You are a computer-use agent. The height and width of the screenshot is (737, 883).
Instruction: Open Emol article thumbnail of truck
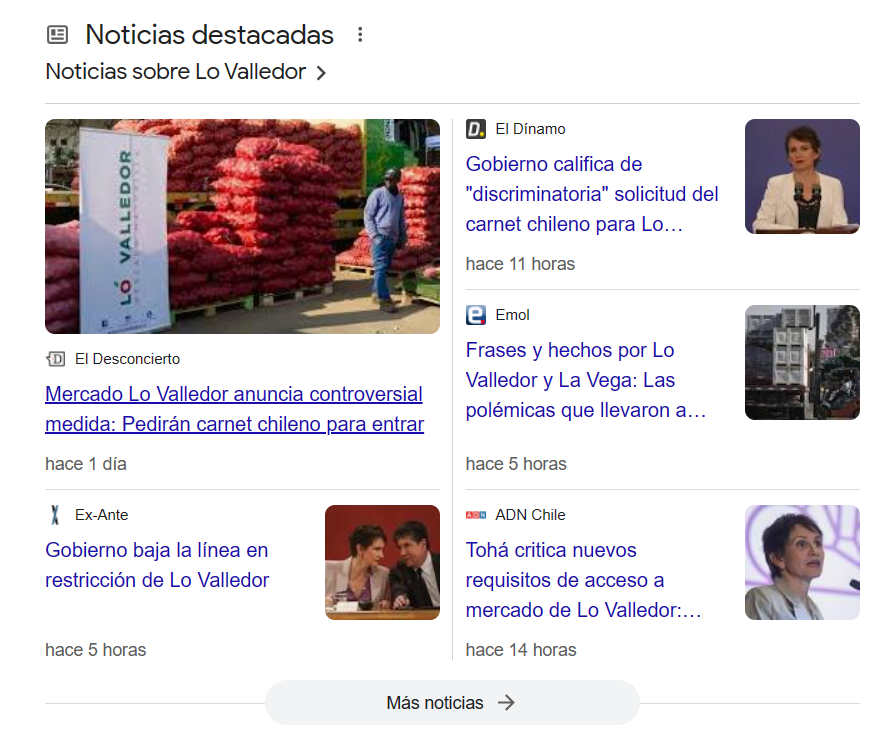(802, 362)
